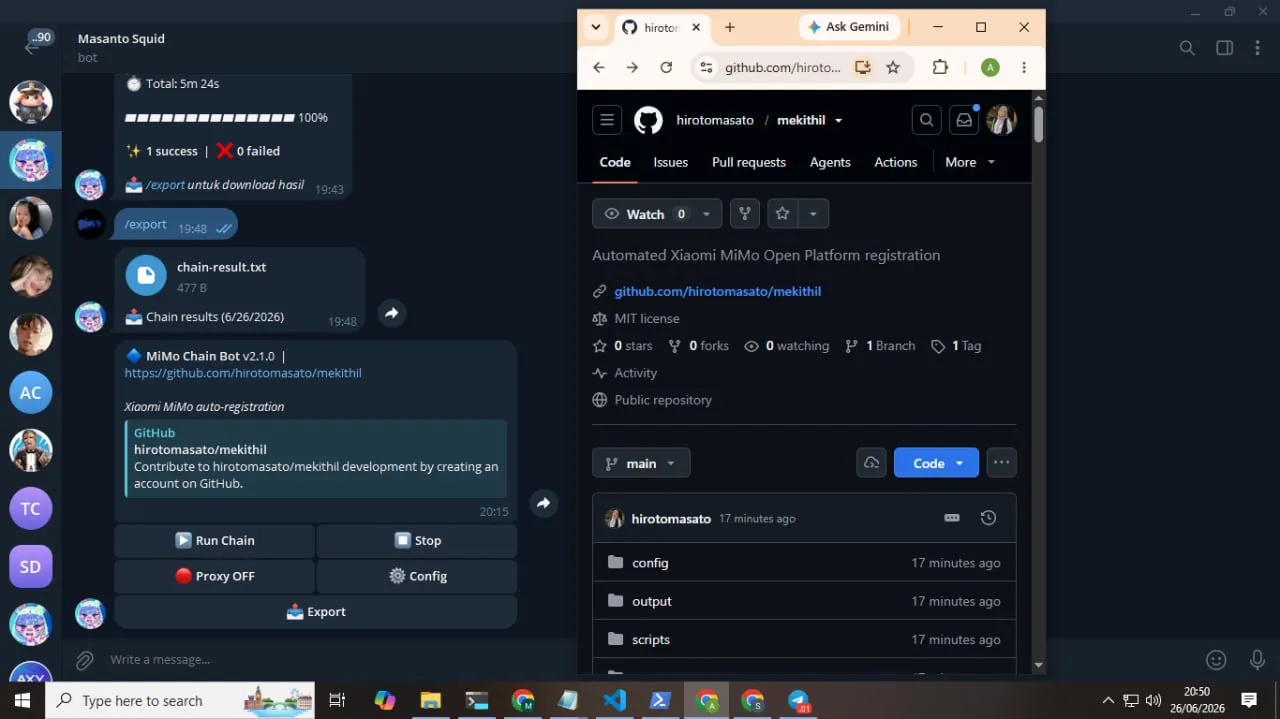This screenshot has width=1280, height=719.
Task: Open commit history clock icon
Action: (x=988, y=518)
